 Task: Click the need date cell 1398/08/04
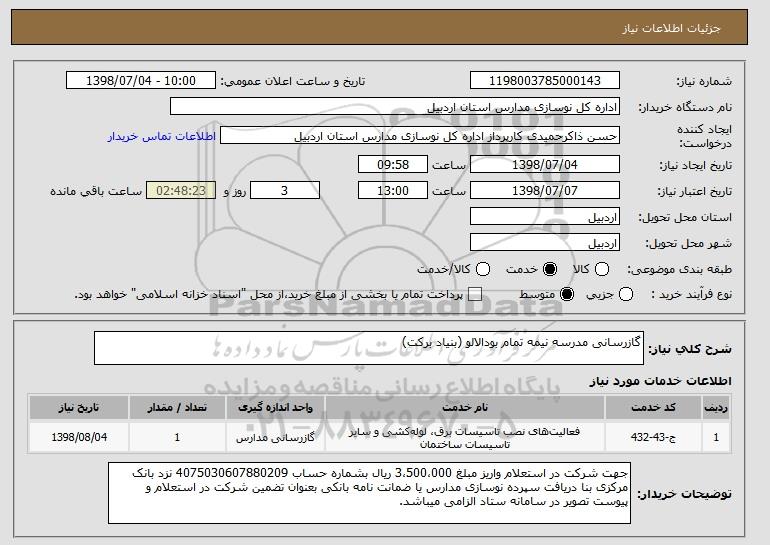tap(79, 437)
